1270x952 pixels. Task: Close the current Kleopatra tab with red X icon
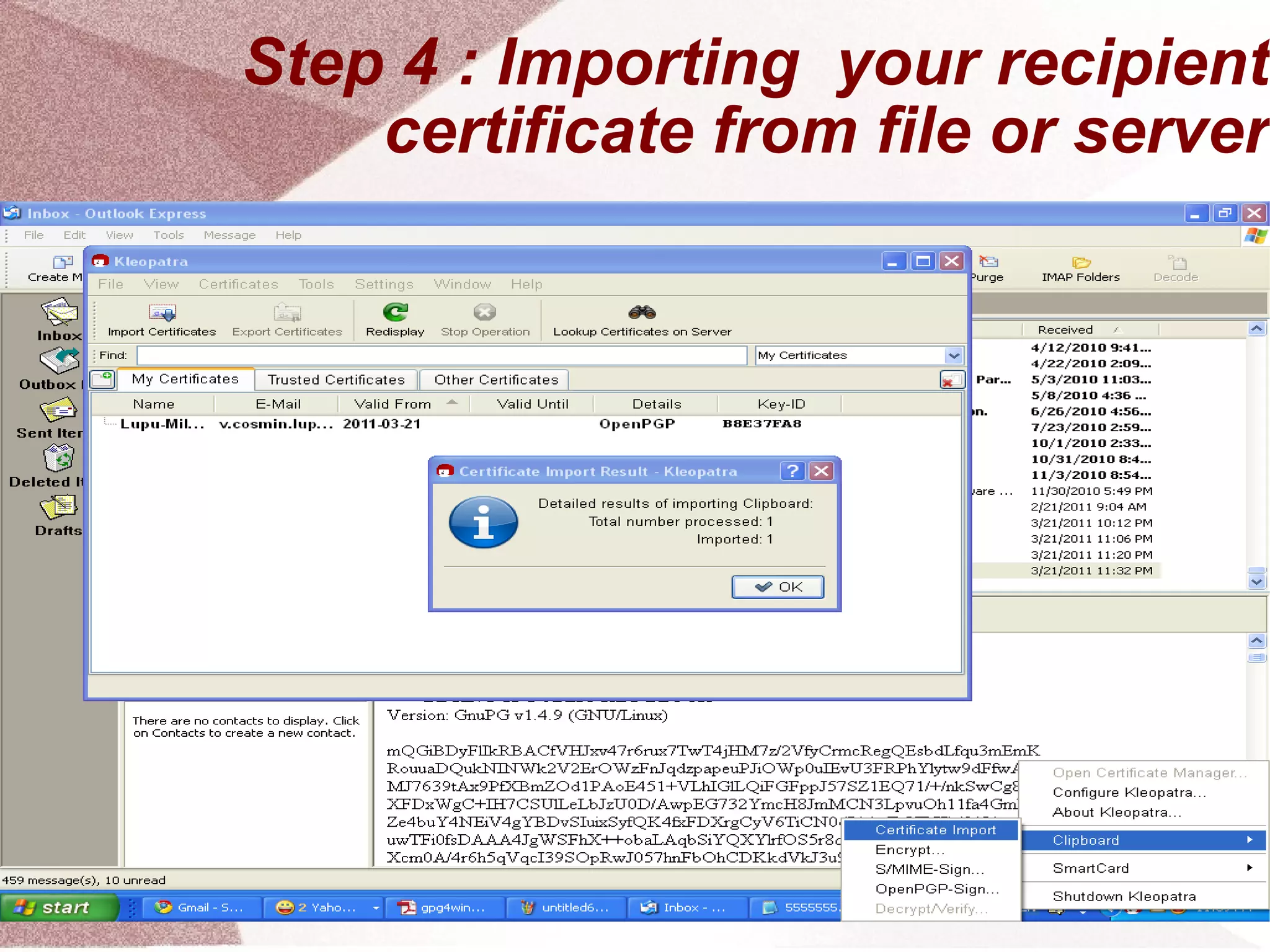pos(952,380)
